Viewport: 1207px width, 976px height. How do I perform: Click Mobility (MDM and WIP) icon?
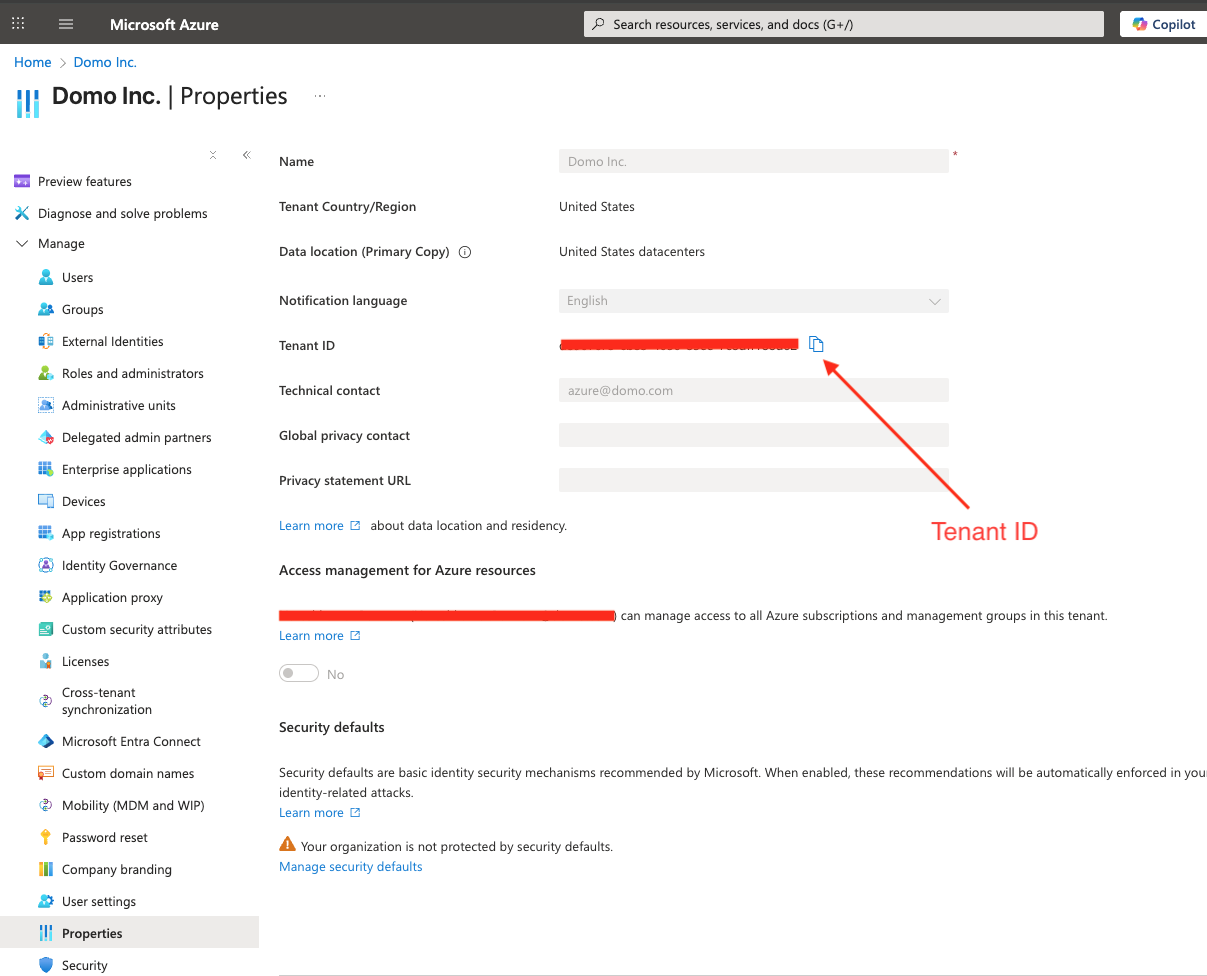pyautogui.click(x=46, y=805)
